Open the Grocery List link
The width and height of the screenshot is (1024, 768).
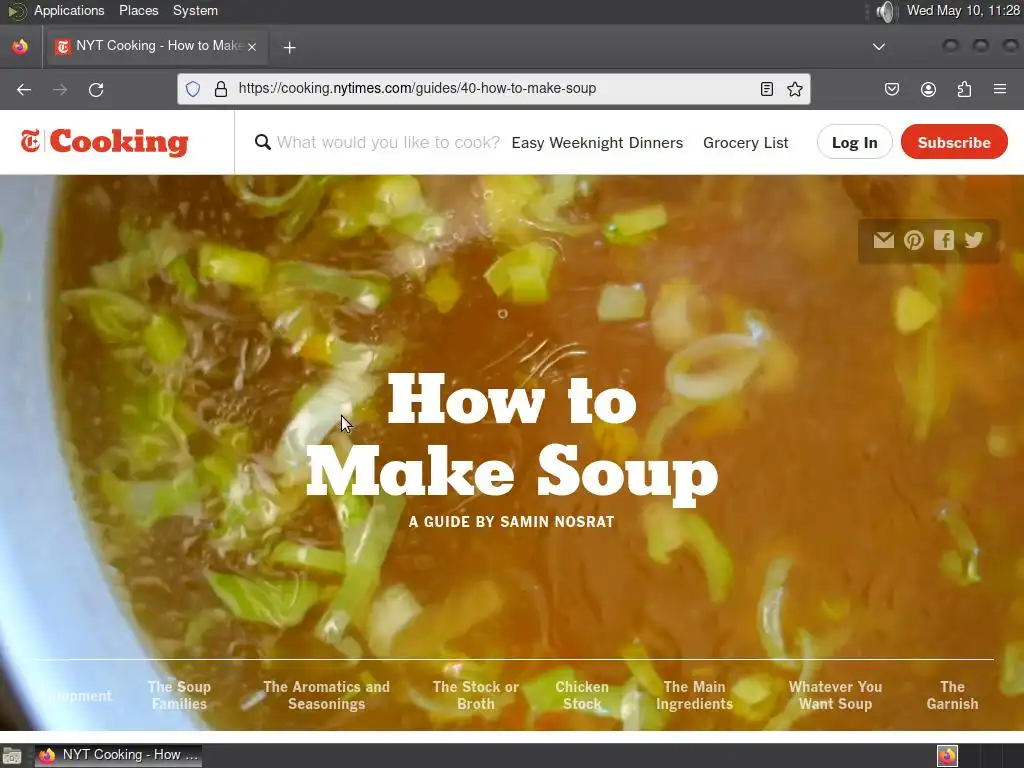coord(746,142)
